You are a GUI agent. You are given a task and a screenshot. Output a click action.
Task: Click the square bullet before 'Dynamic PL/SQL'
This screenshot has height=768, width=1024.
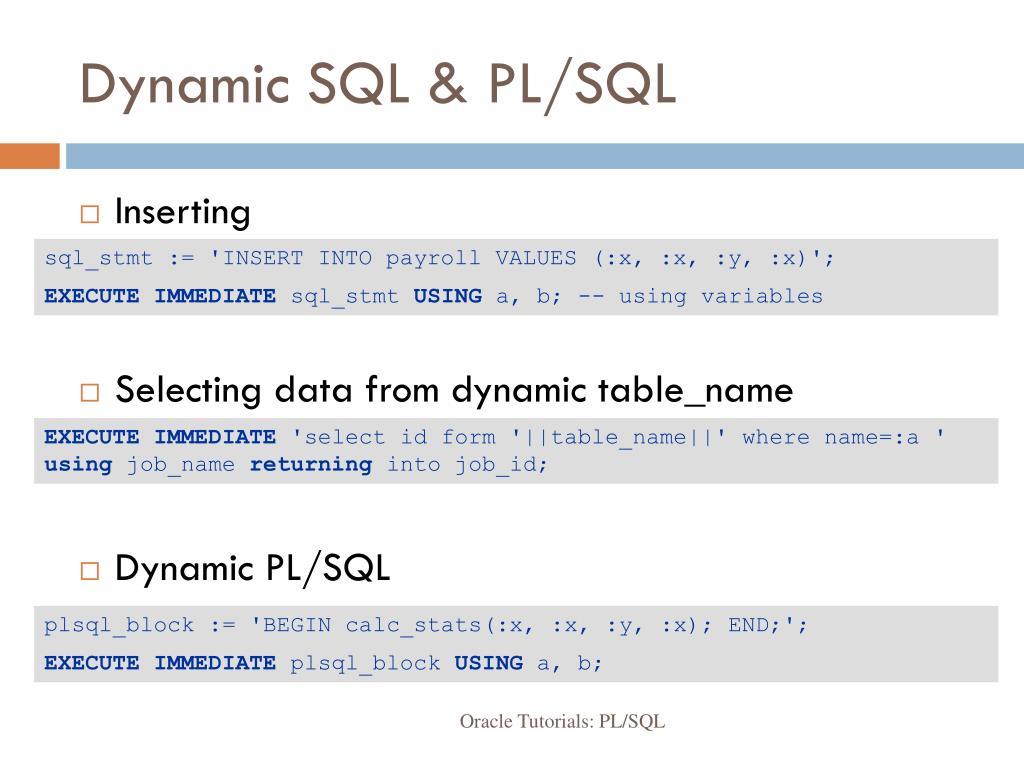tap(89, 571)
